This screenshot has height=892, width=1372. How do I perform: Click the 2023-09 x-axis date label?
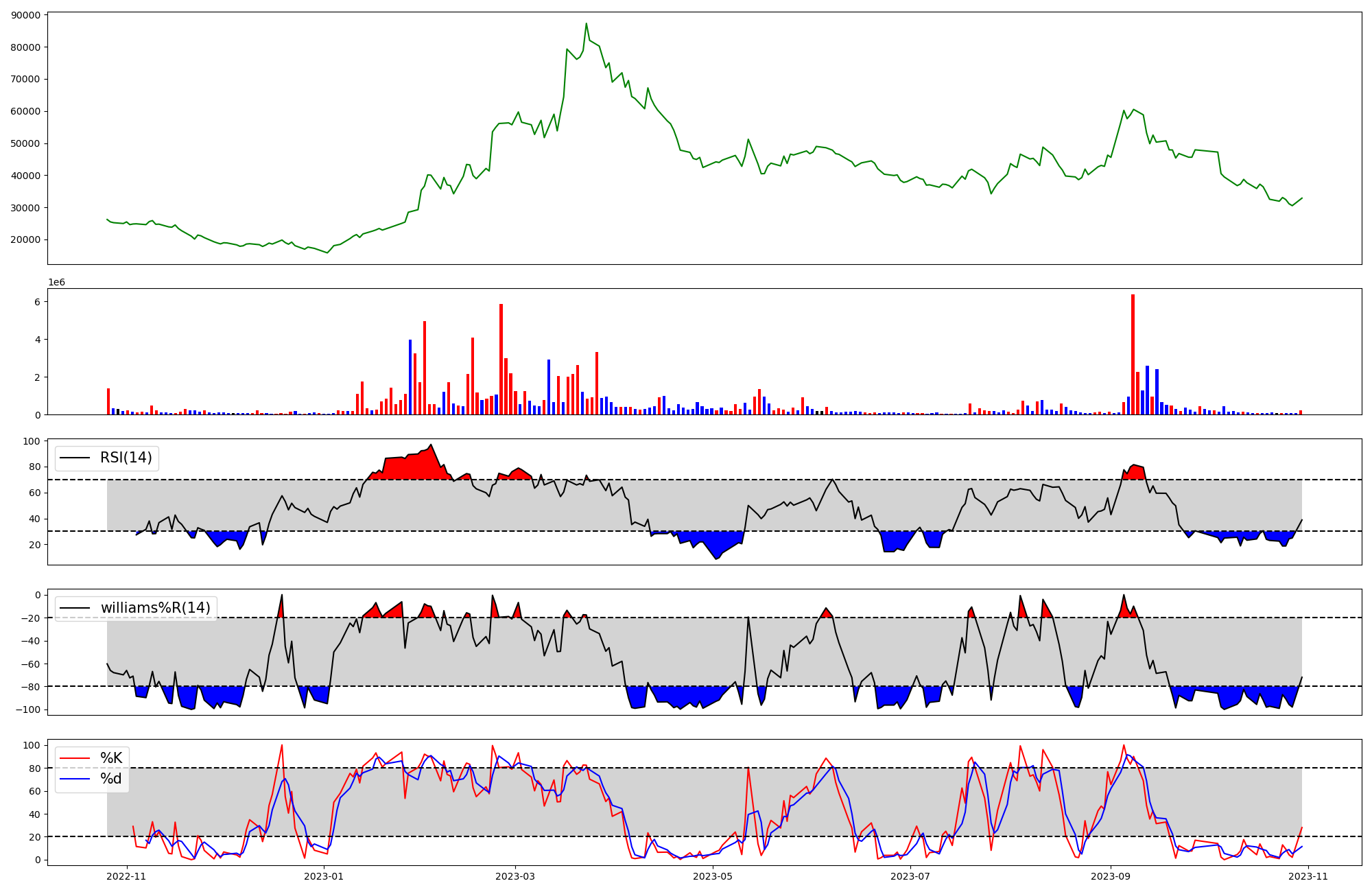pos(1111,876)
